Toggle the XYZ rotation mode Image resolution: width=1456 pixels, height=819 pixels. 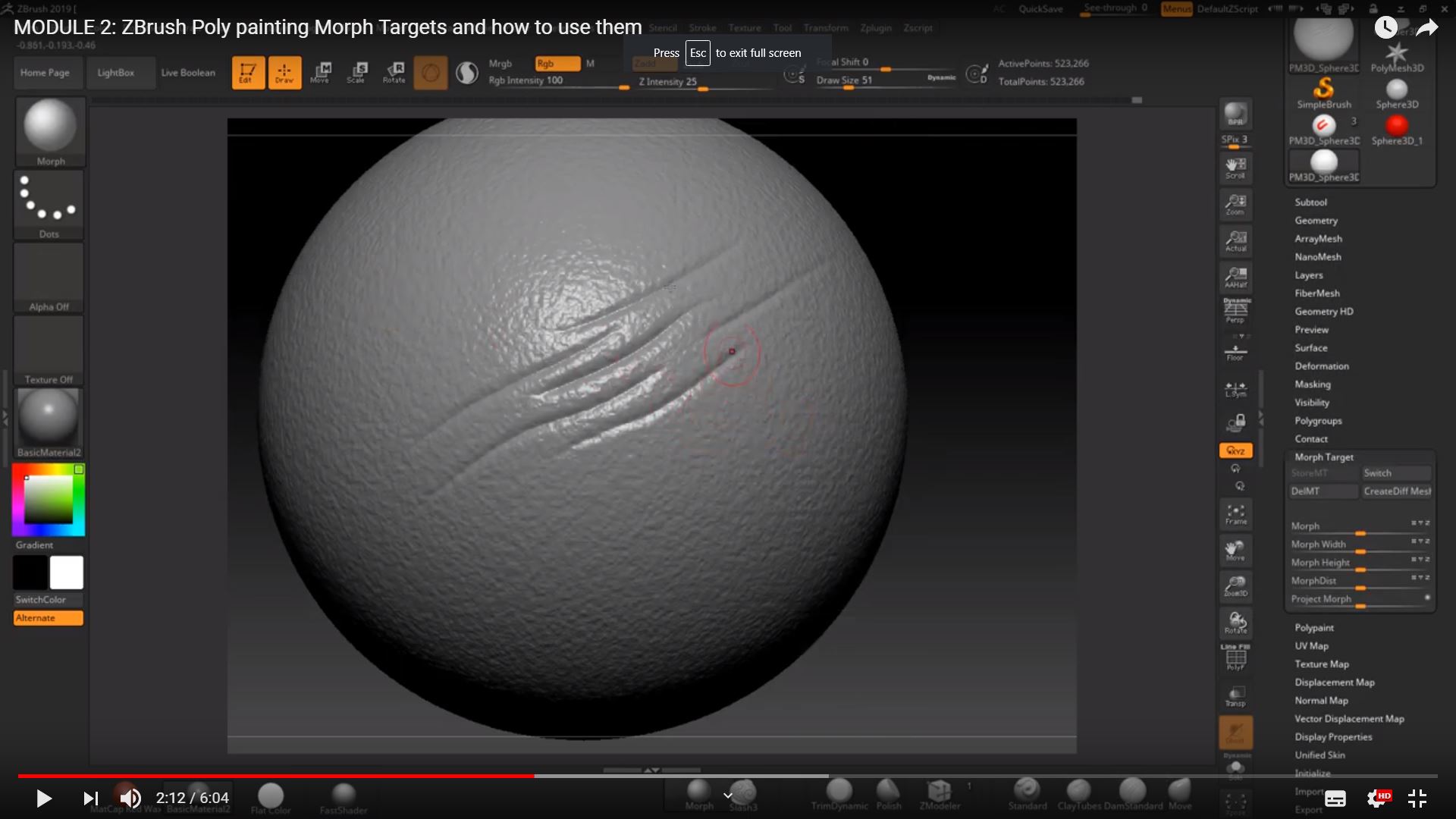[x=1235, y=450]
